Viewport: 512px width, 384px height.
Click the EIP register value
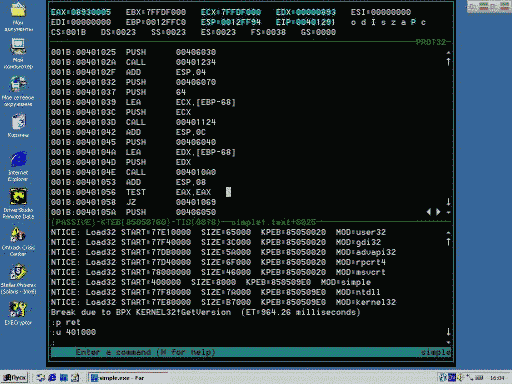(x=315, y=22)
